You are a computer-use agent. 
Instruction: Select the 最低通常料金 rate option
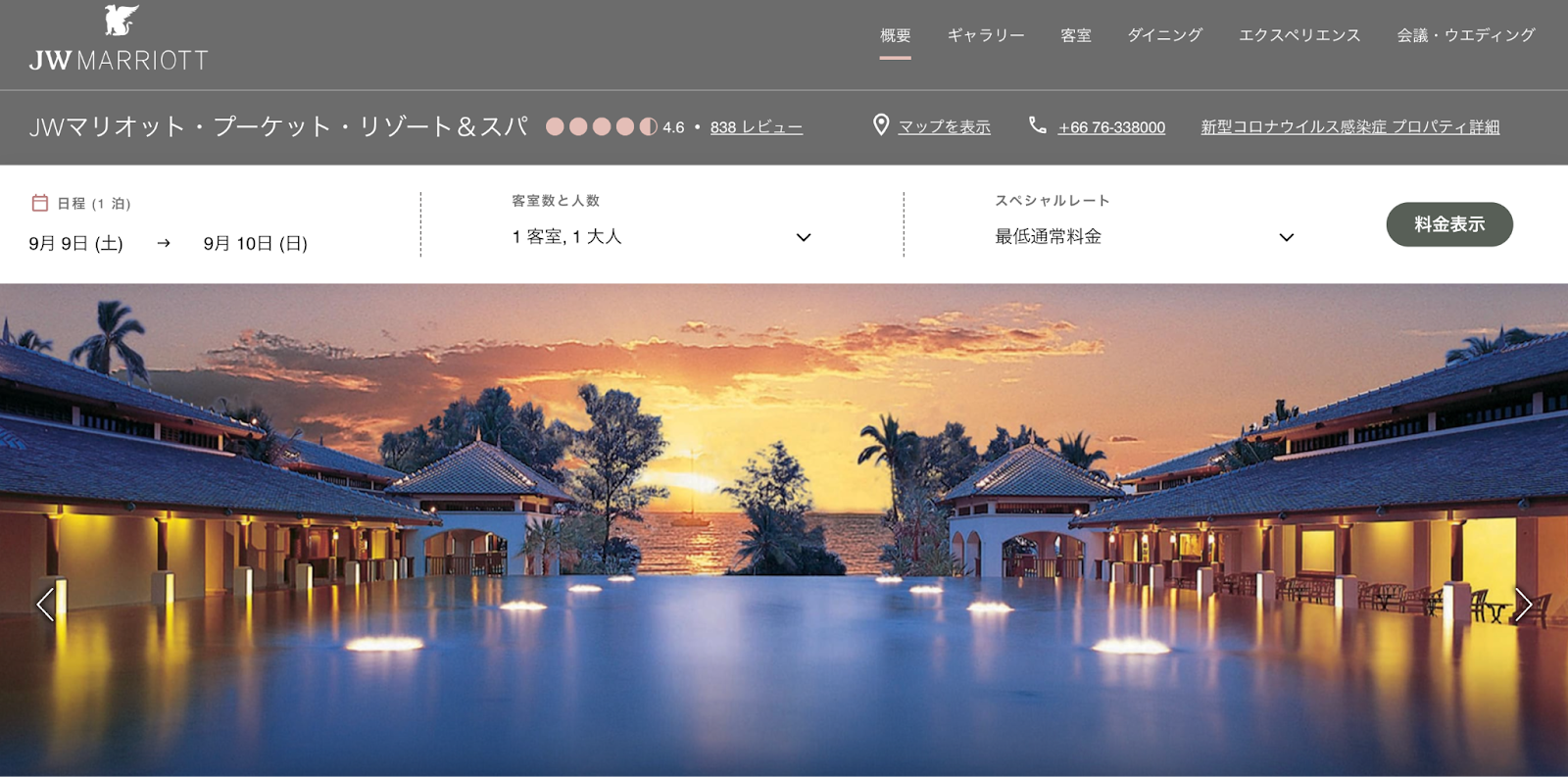point(1048,237)
